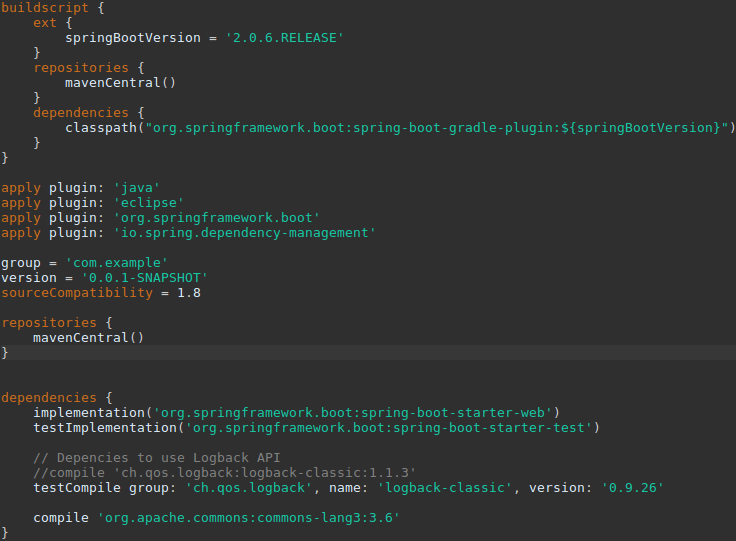Click 'apply' on the eclipse plugin line
736x541 pixels.
[x=21, y=203]
